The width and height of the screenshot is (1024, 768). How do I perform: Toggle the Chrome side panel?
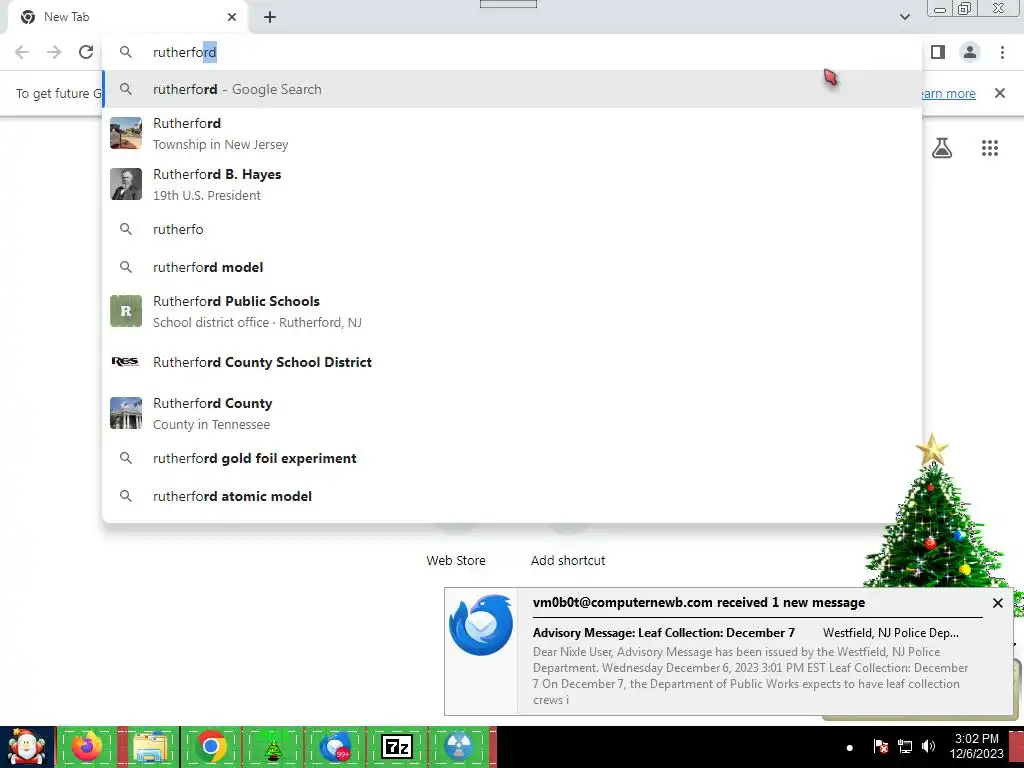[x=938, y=52]
